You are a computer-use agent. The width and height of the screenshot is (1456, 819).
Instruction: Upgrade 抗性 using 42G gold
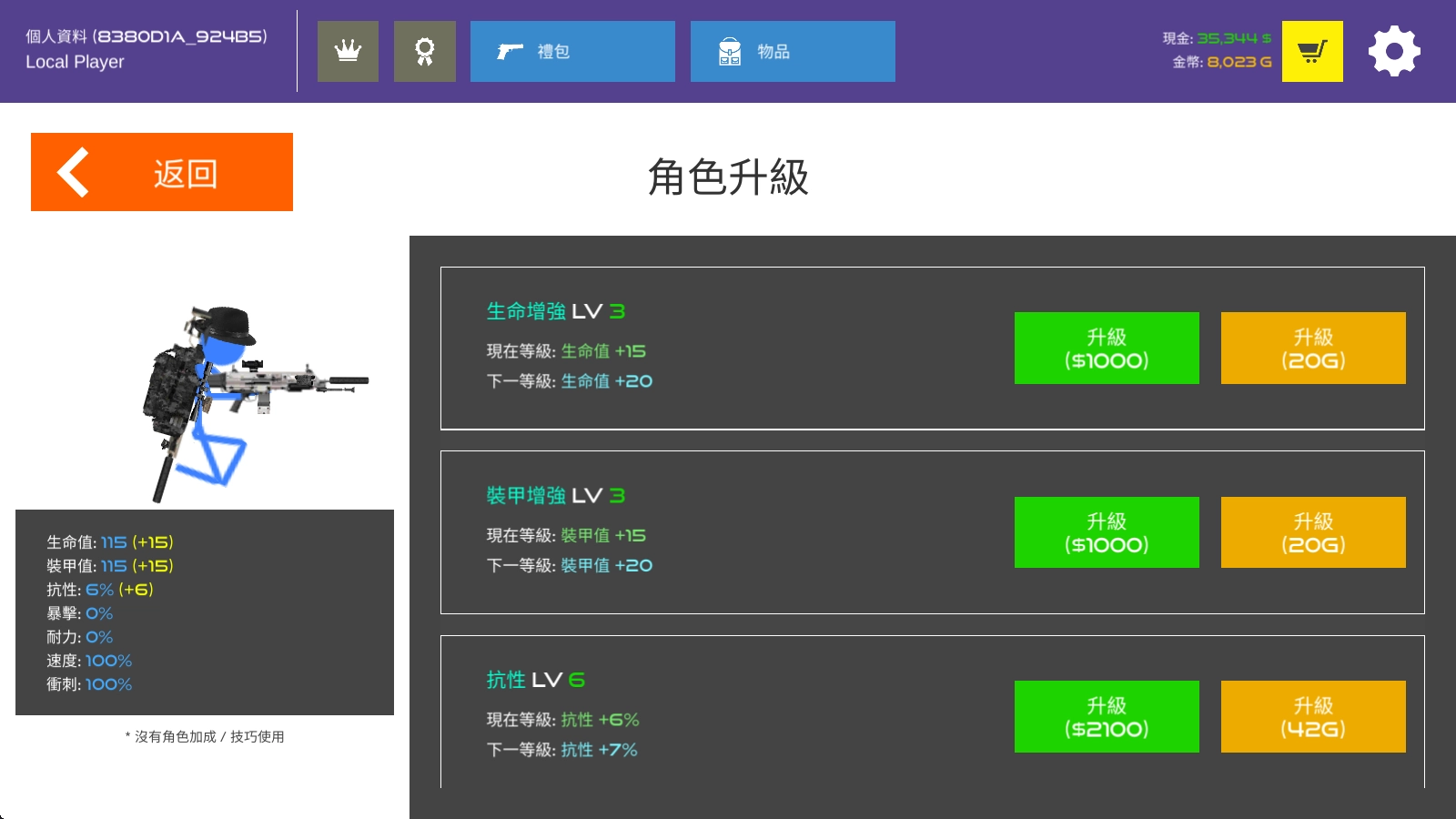[x=1312, y=716]
